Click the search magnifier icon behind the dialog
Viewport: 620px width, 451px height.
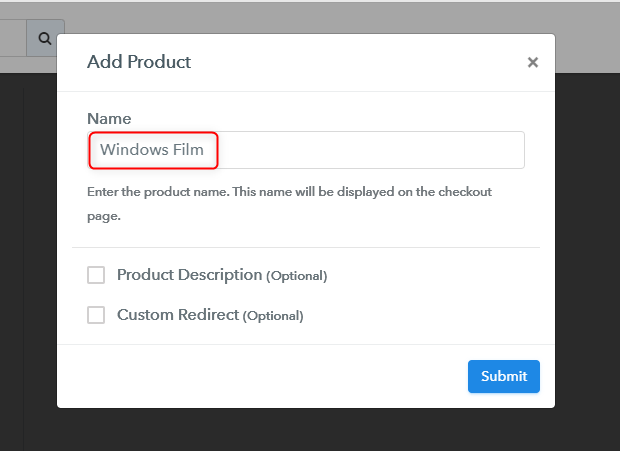[x=45, y=38]
